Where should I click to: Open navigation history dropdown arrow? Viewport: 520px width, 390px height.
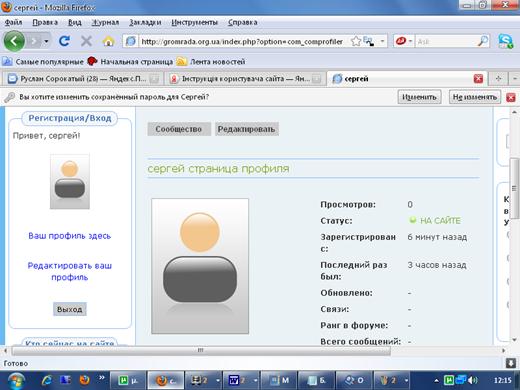[46, 41]
